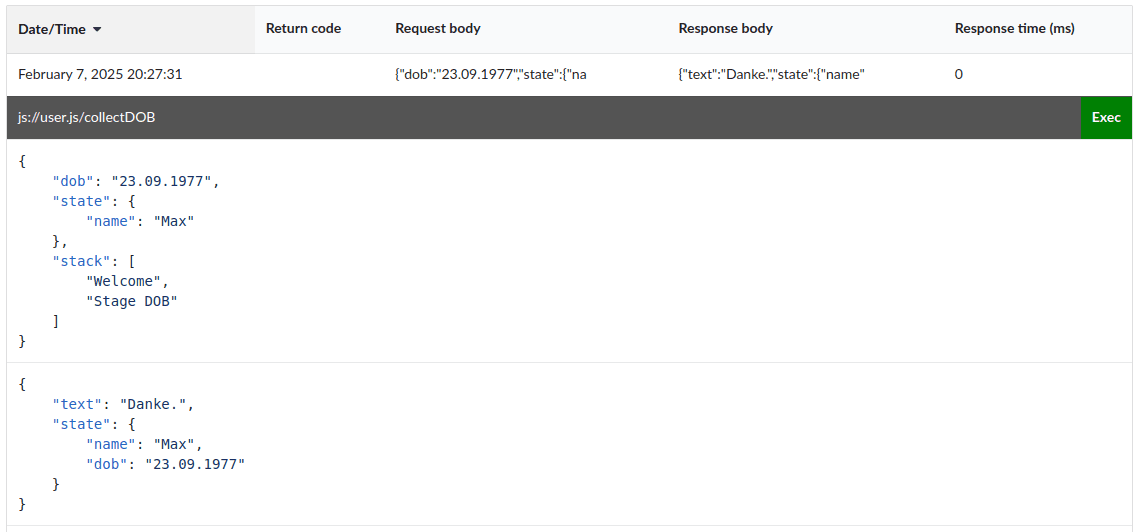This screenshot has height=532, width=1140.
Task: Click the truncated response body cell
Action: click(x=771, y=74)
